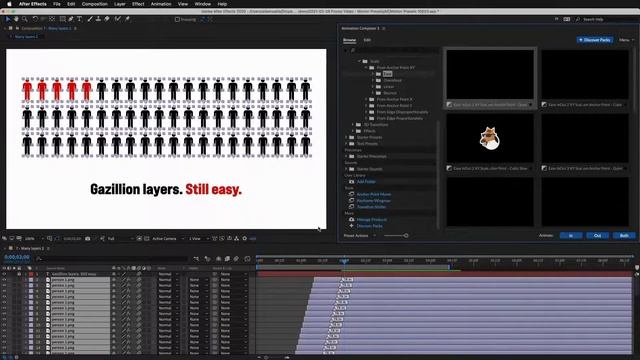Image resolution: width=640 pixels, height=360 pixels.
Task: Open the Window menu
Action: (202, 4)
